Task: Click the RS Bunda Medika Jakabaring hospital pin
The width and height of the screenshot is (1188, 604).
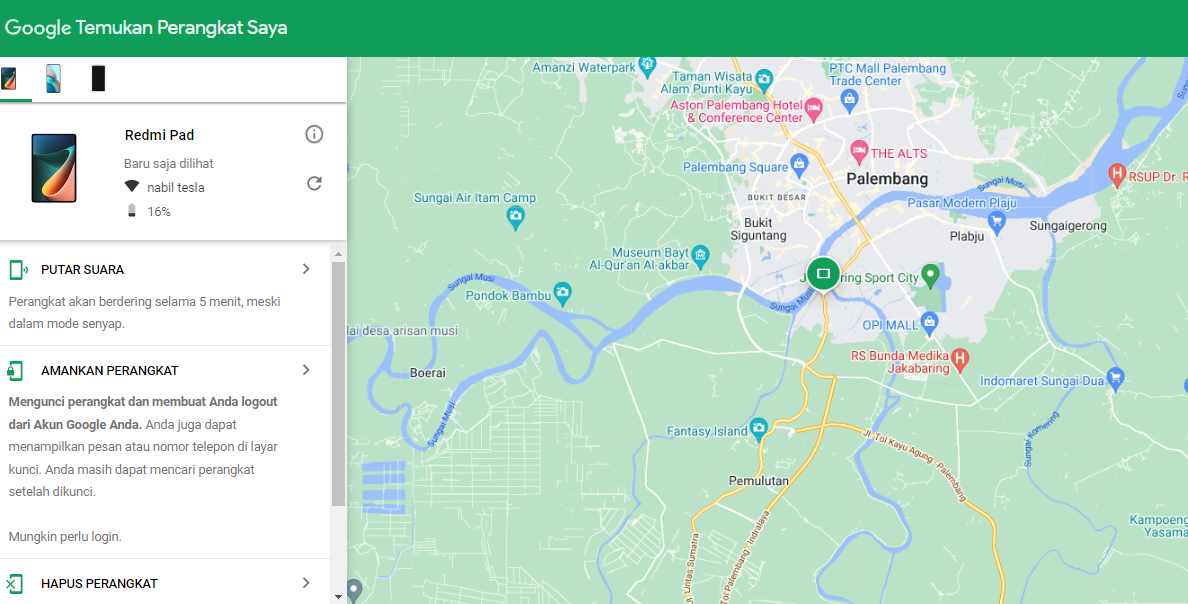Action: [x=960, y=359]
